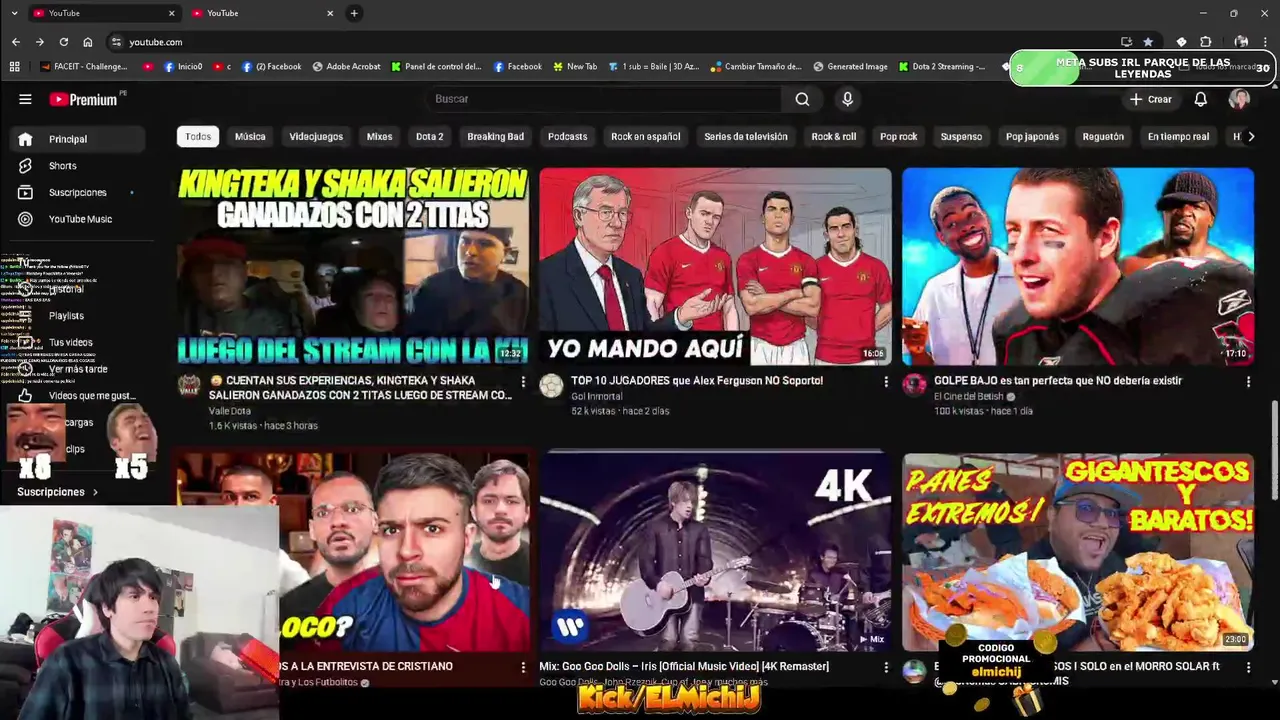Open the FACEIT Challenge bookmark
1280x720 pixels.
coord(84,67)
